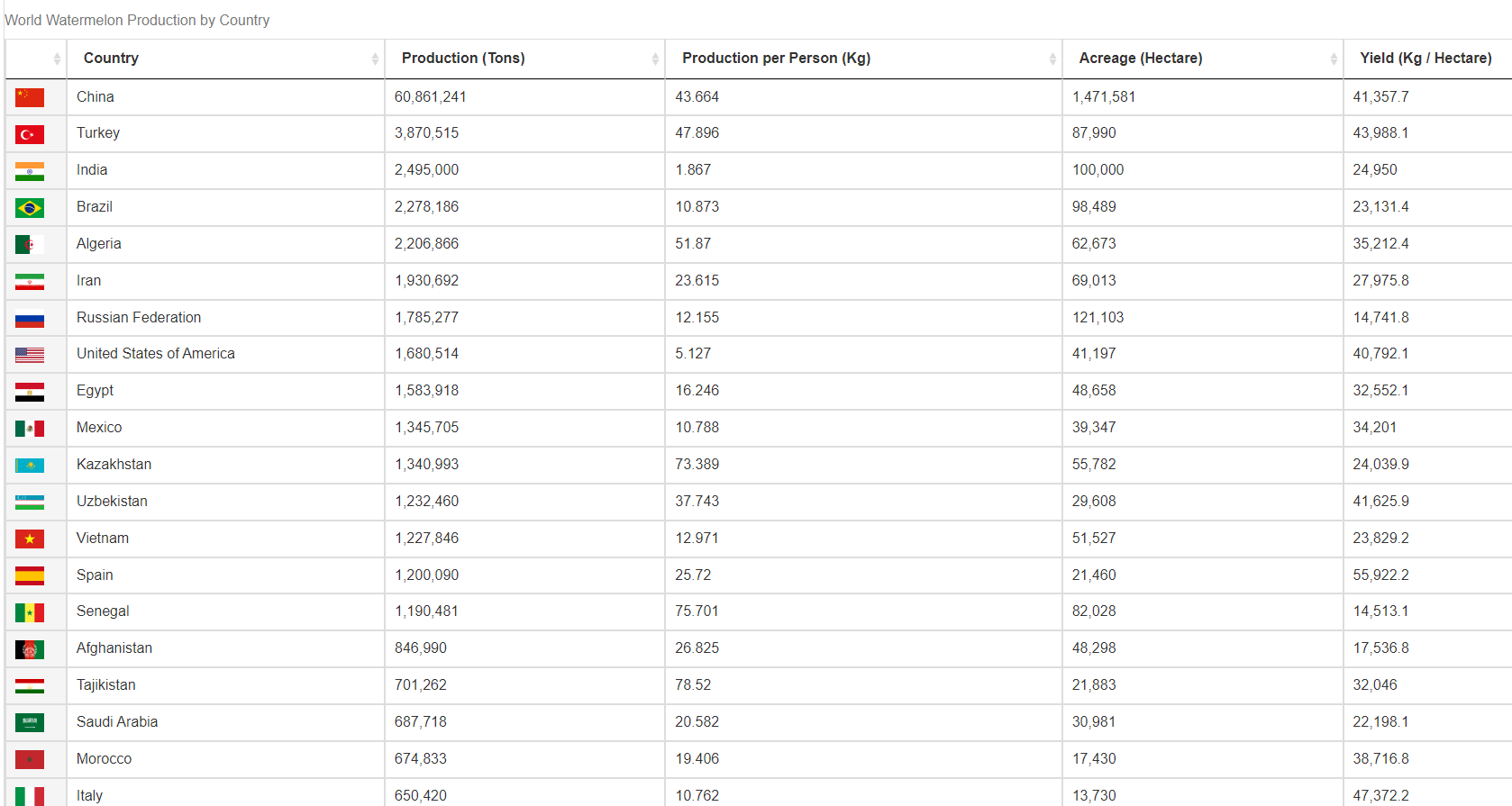The height and width of the screenshot is (806, 1512).
Task: Click the Afghanistan country name
Action: point(114,648)
